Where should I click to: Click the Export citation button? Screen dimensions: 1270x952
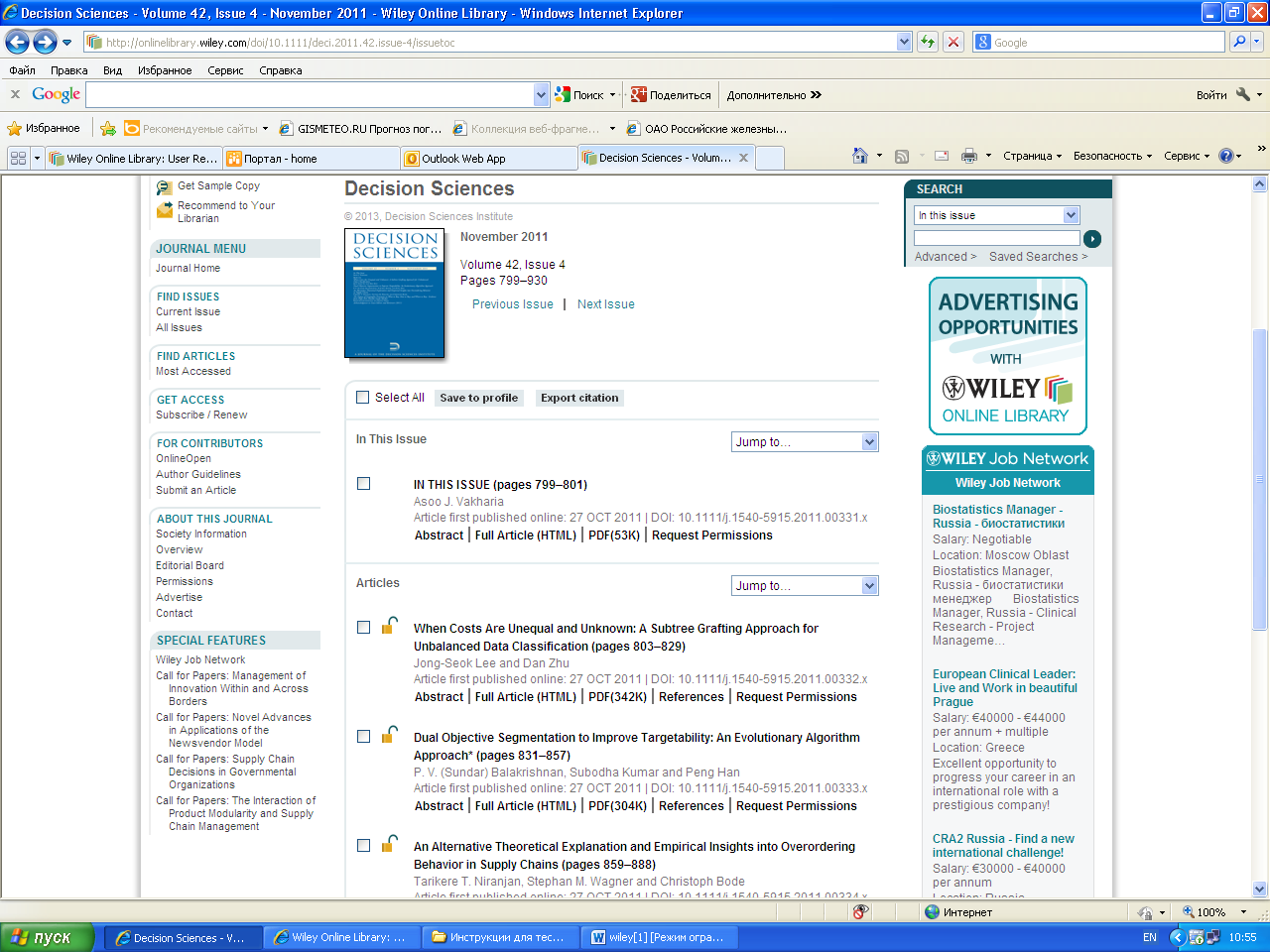pos(579,398)
